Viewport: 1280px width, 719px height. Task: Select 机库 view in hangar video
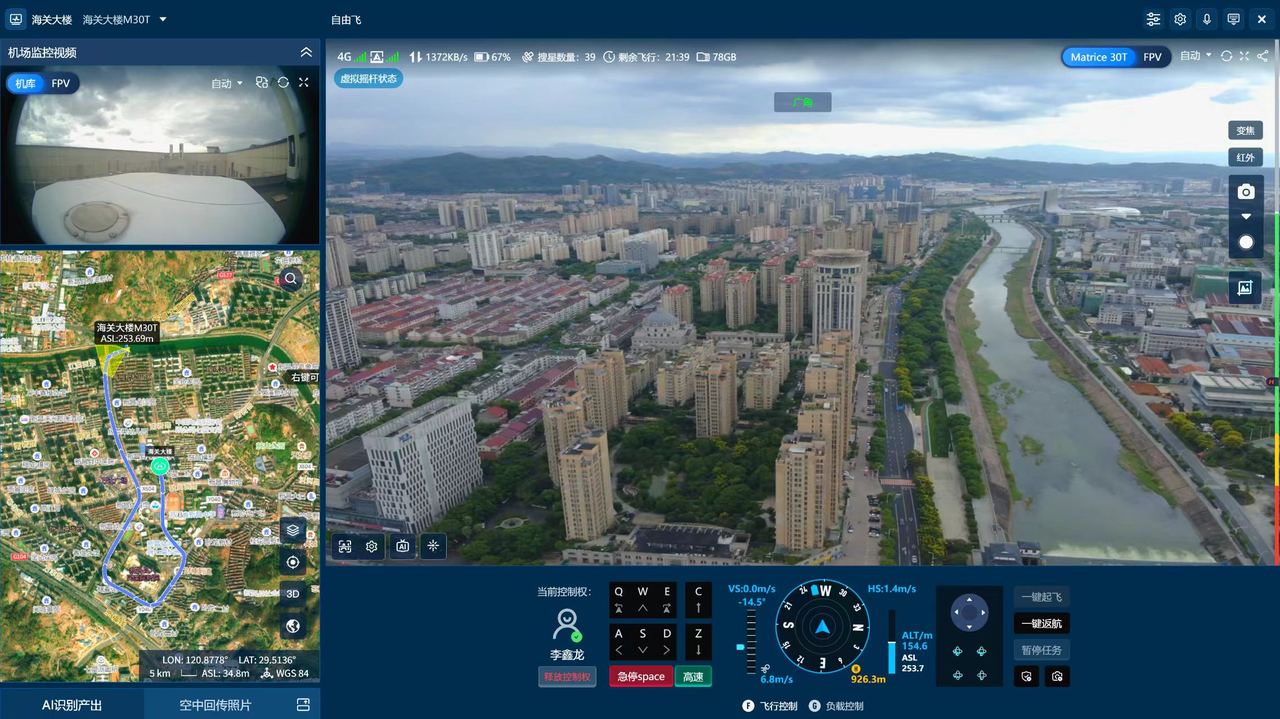coord(25,83)
